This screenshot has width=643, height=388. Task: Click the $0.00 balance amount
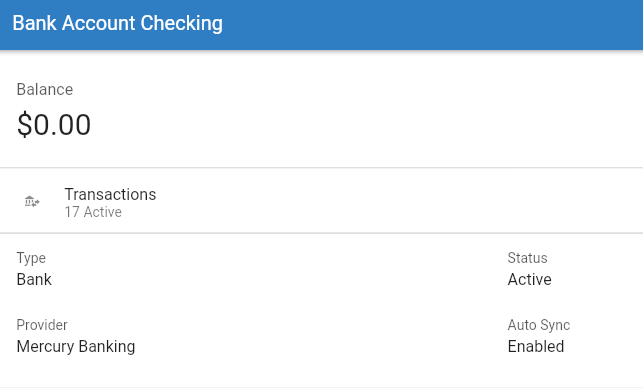coord(54,125)
